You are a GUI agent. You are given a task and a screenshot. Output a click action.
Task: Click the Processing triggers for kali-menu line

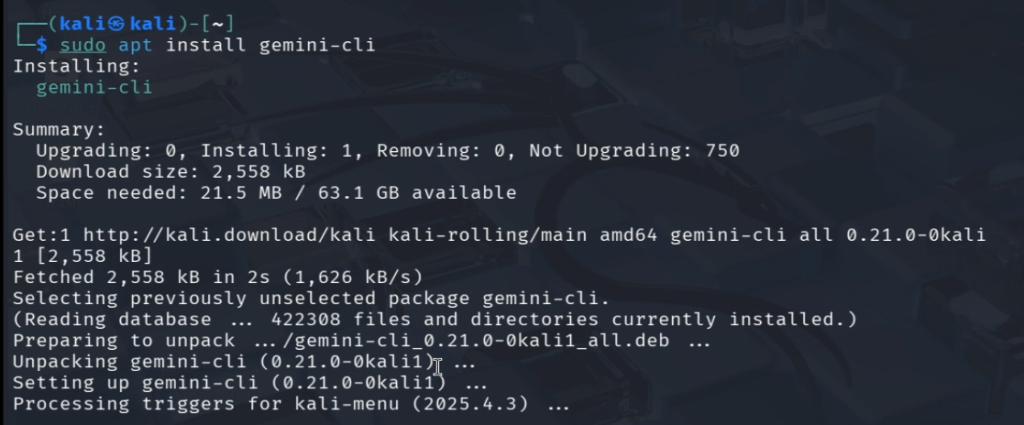click(290, 405)
